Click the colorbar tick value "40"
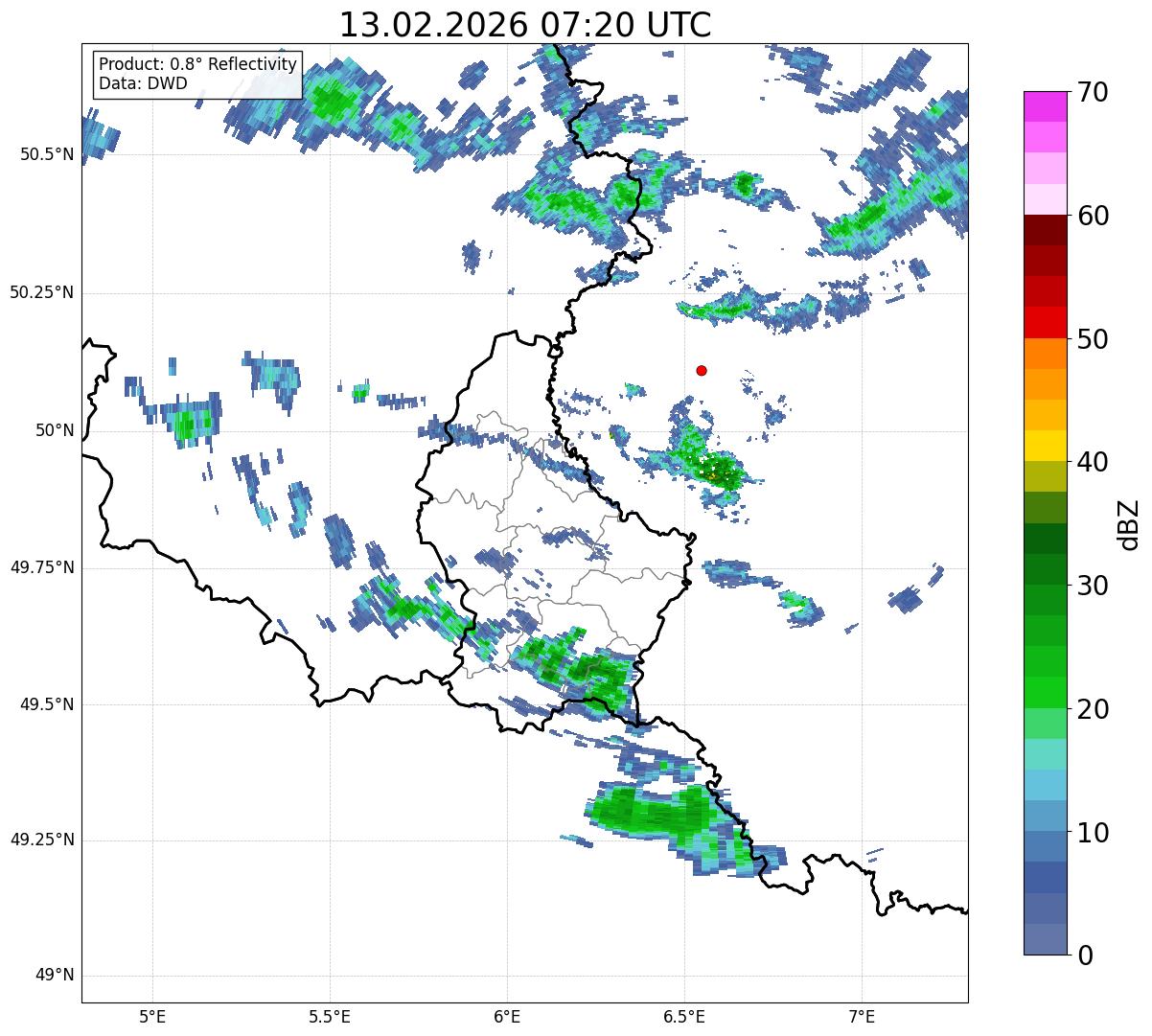 (x=1092, y=462)
